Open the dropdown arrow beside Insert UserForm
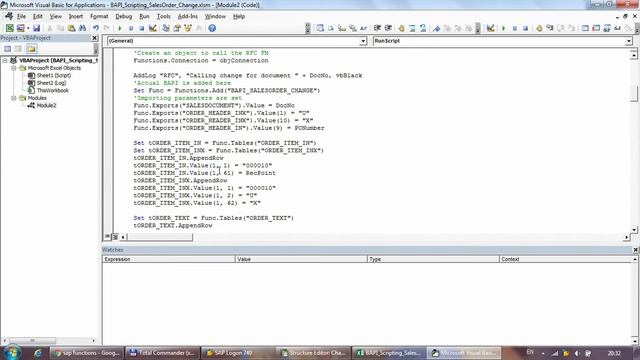Image resolution: width=640 pixels, height=360 pixels. 28,28
